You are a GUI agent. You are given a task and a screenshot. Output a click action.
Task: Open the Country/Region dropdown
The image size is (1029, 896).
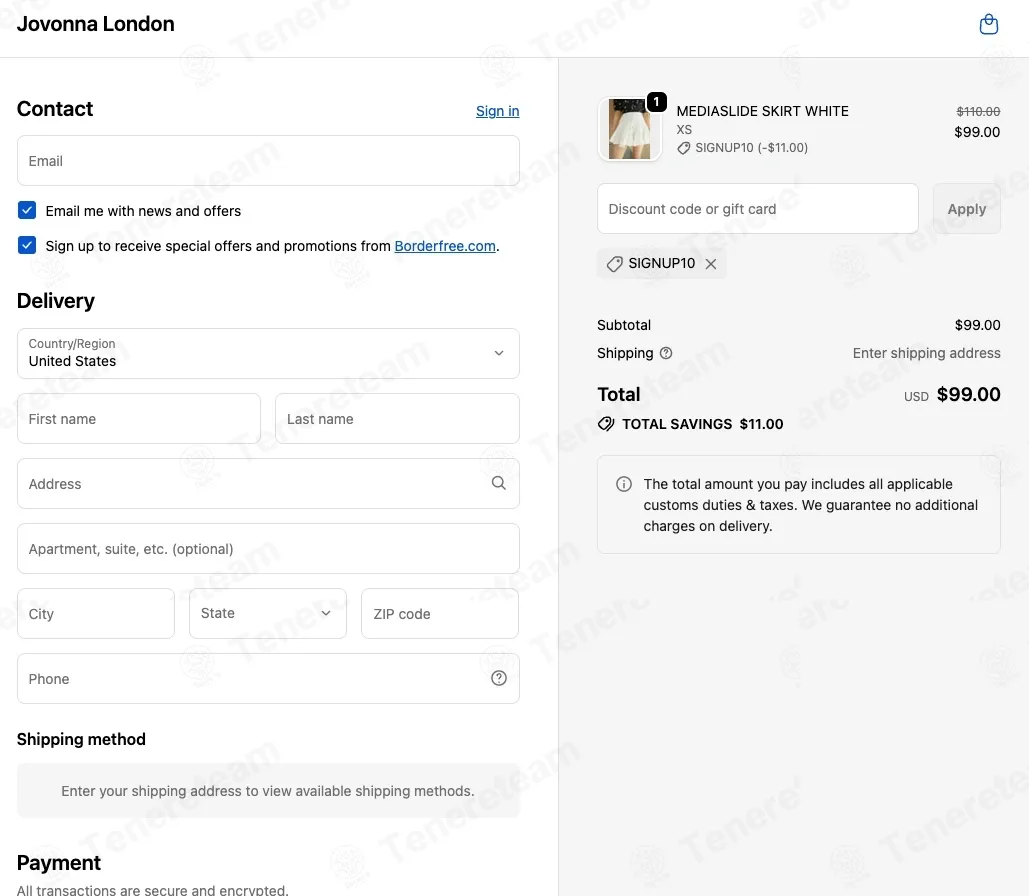pos(268,353)
